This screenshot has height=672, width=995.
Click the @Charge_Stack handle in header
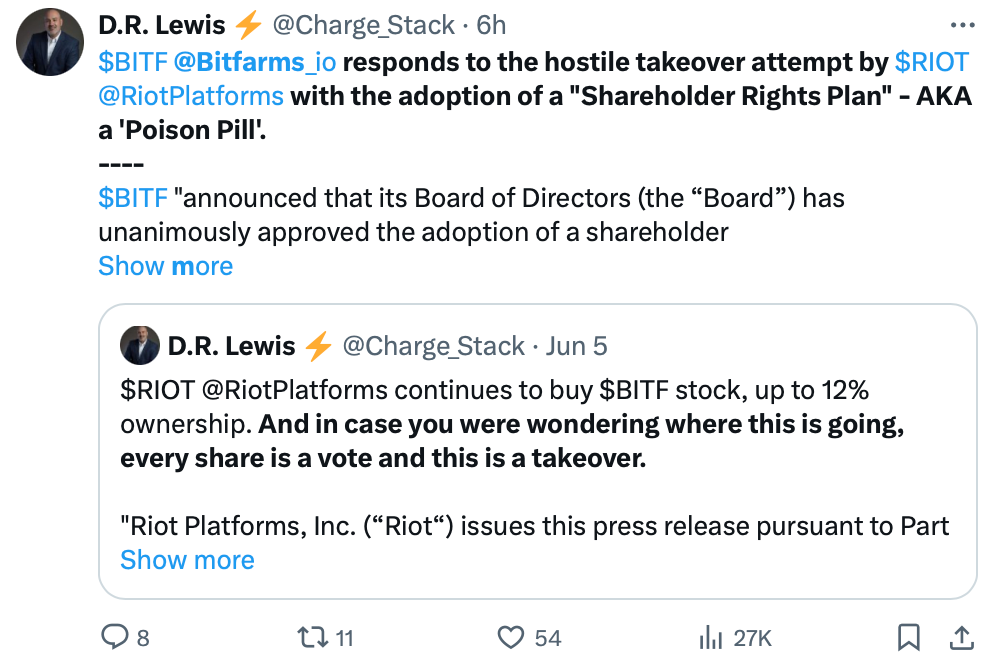(364, 25)
